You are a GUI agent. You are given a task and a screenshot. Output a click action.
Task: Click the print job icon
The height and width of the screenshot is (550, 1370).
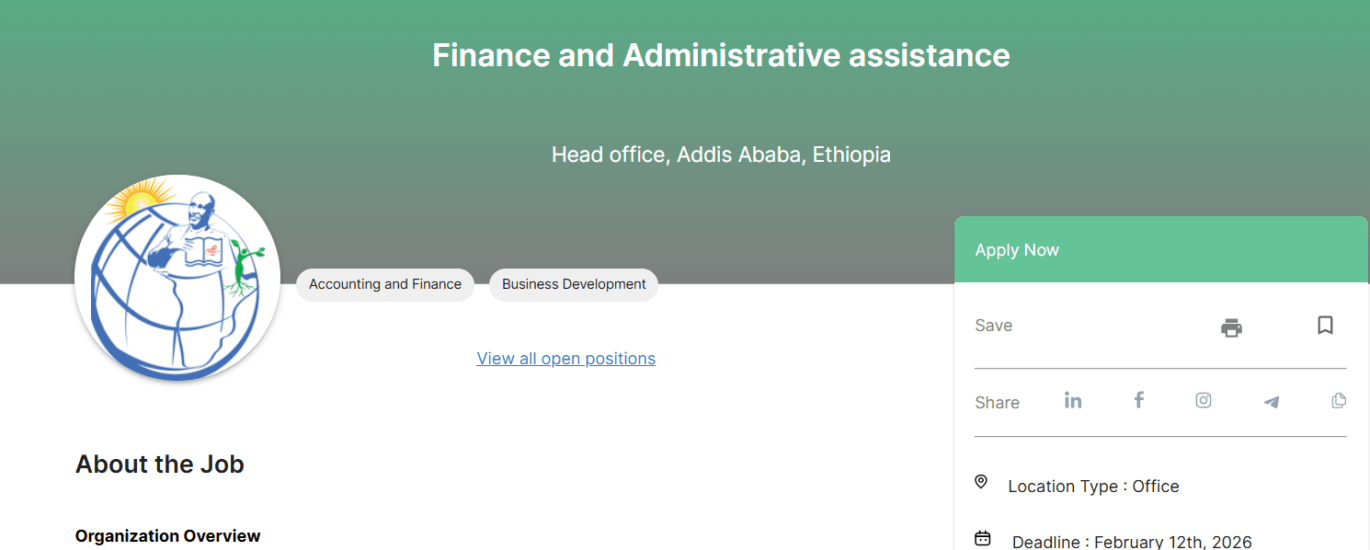point(1231,327)
